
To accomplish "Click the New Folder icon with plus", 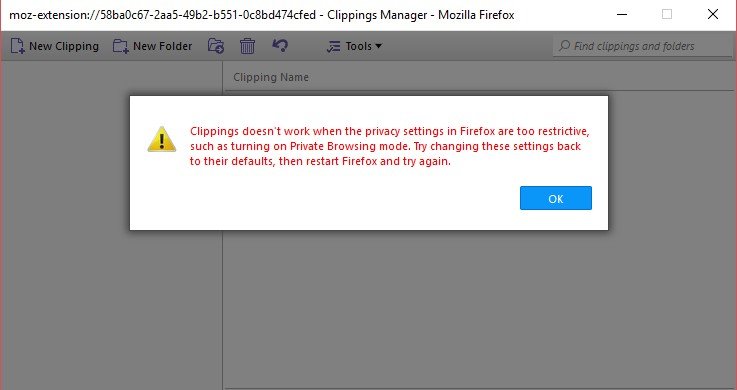I will tap(120, 46).
